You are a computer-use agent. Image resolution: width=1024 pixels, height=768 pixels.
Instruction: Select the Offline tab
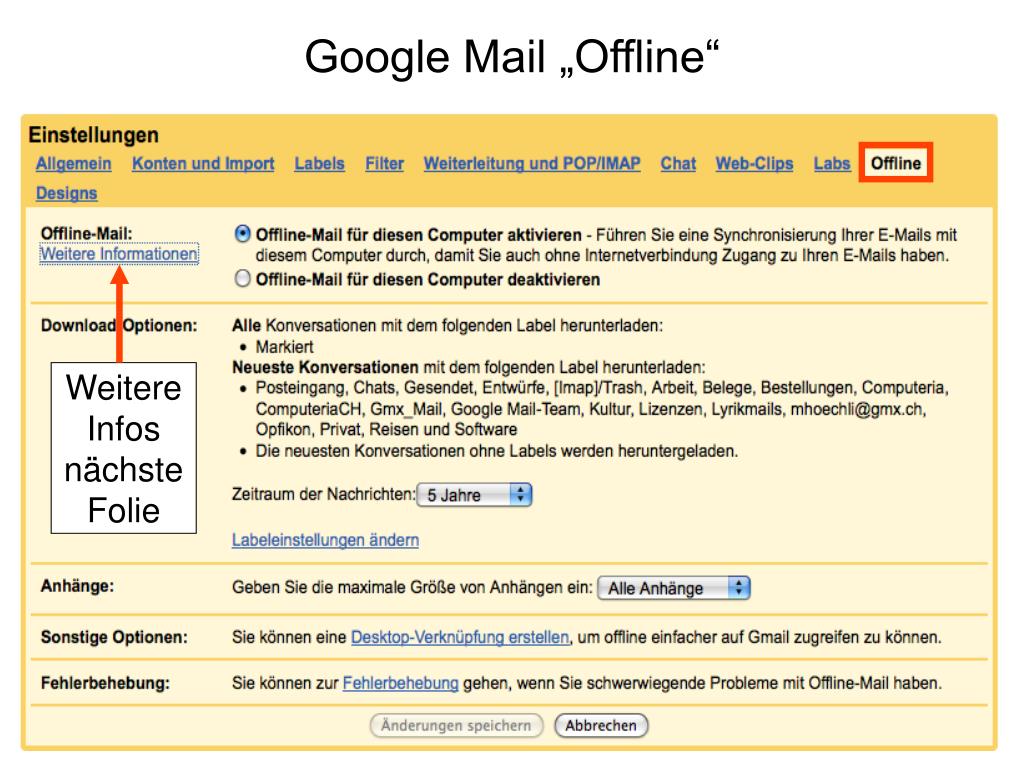(x=895, y=163)
